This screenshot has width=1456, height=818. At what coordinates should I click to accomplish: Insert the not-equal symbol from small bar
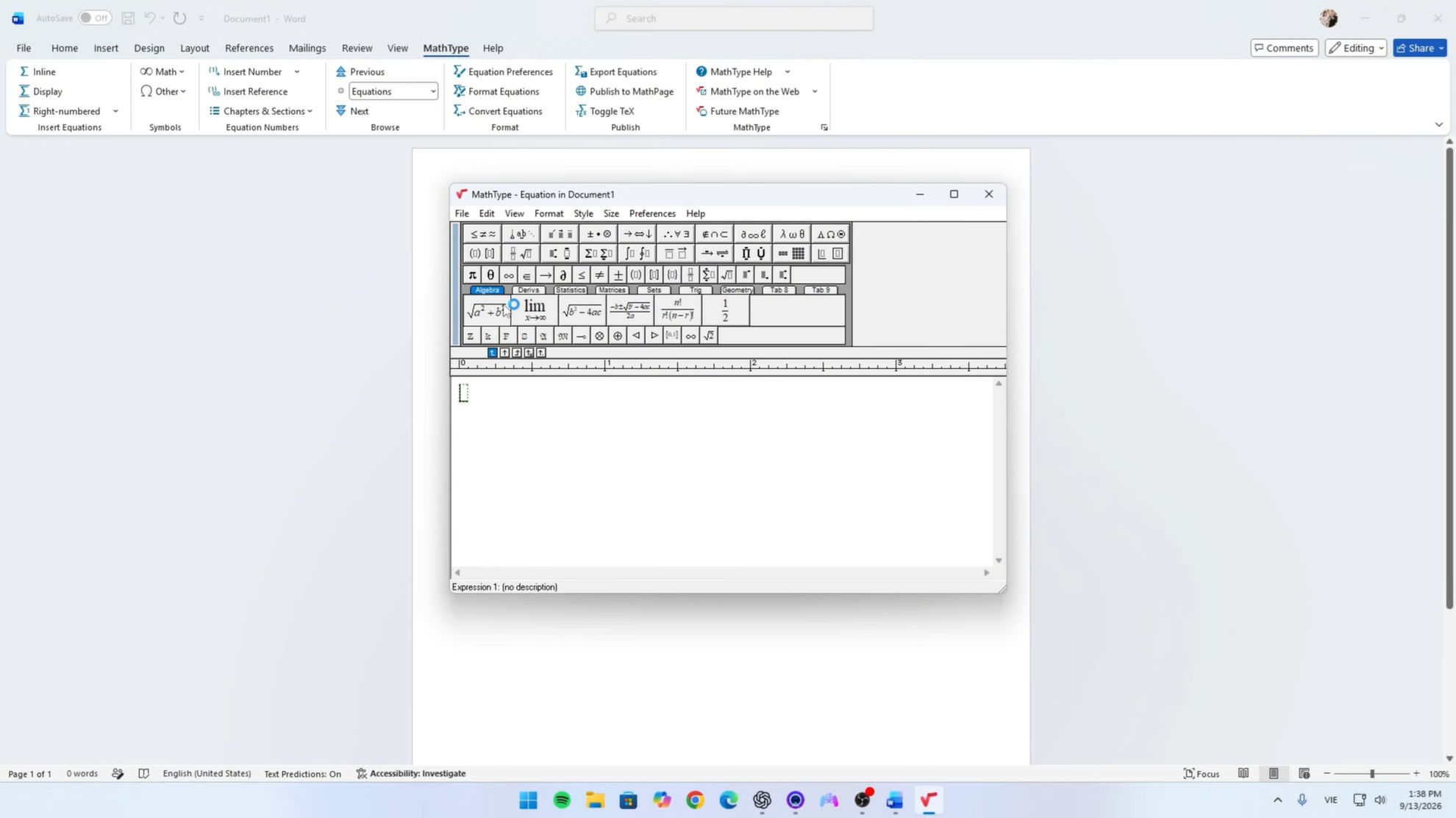click(599, 275)
